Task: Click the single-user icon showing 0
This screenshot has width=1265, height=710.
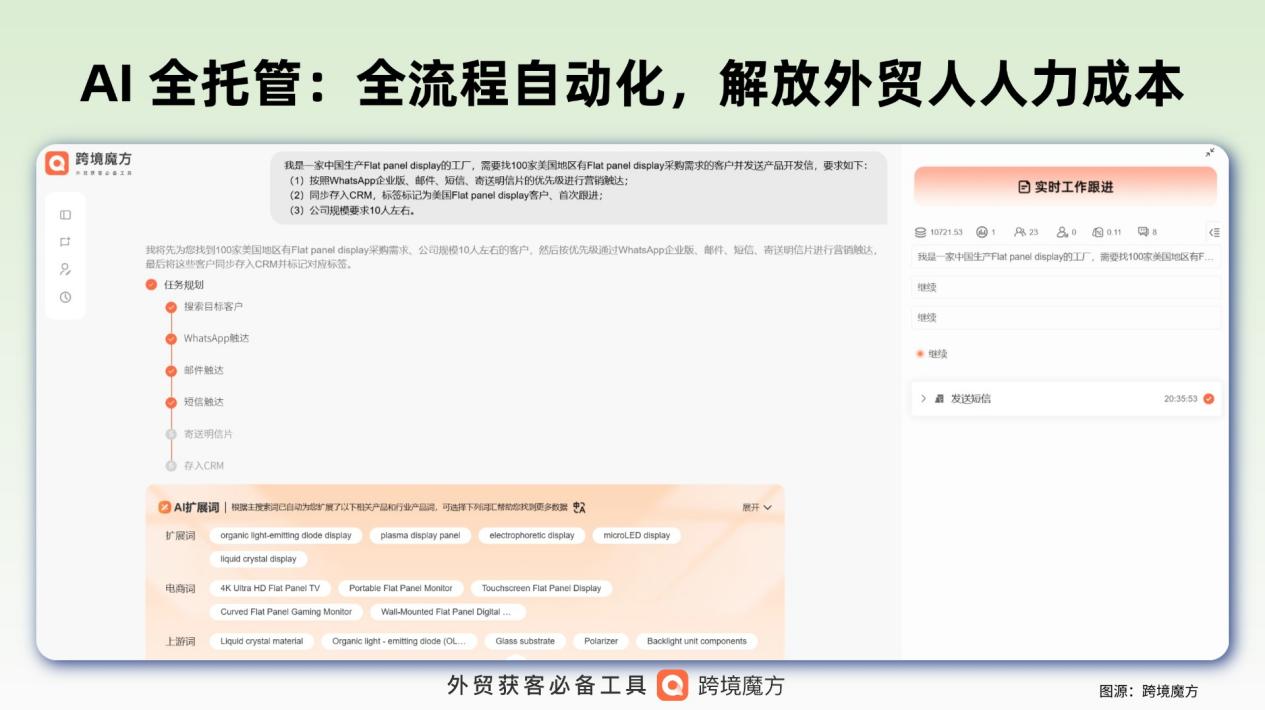Action: [1062, 232]
